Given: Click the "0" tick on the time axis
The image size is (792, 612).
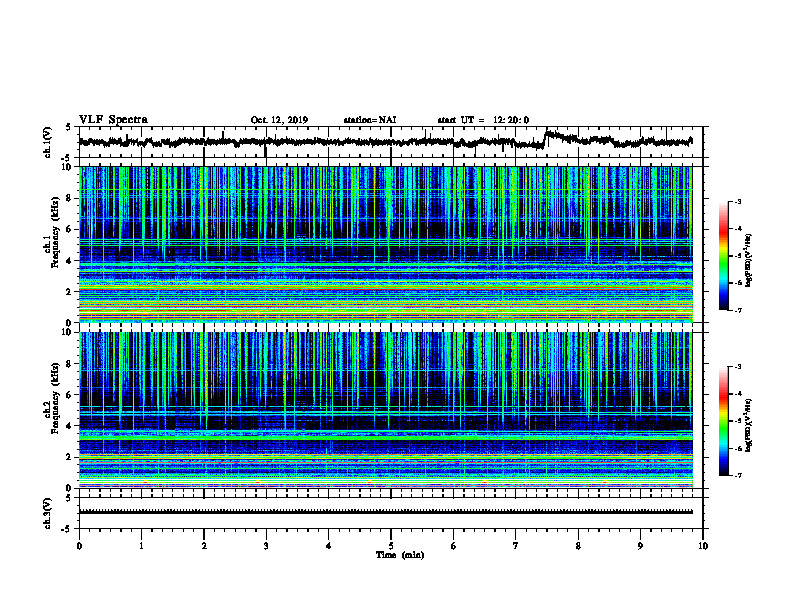Looking at the screenshot, I should point(79,546).
